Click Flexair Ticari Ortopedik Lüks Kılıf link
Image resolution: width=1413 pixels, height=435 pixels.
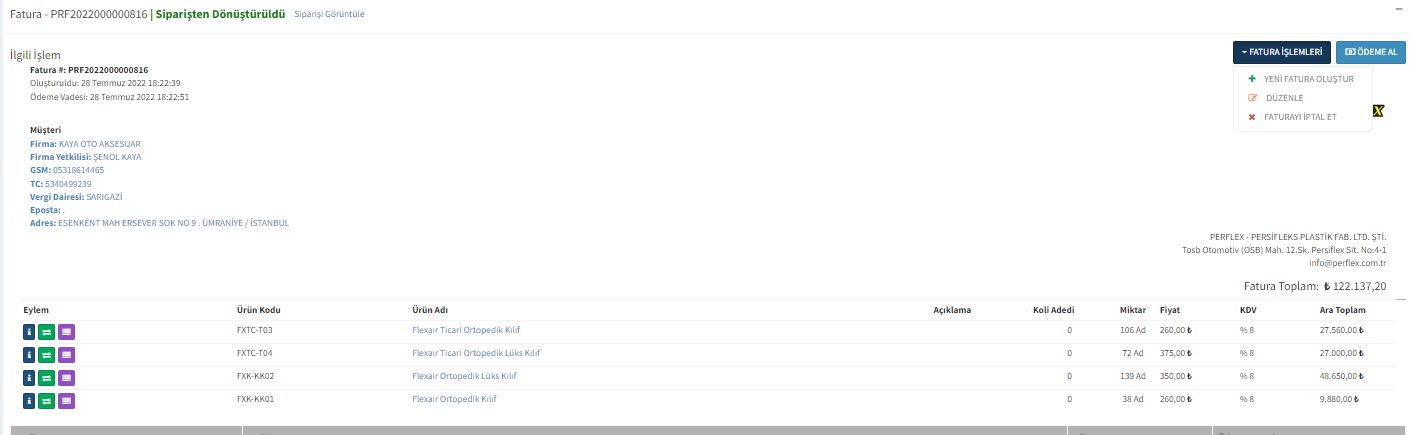476,353
